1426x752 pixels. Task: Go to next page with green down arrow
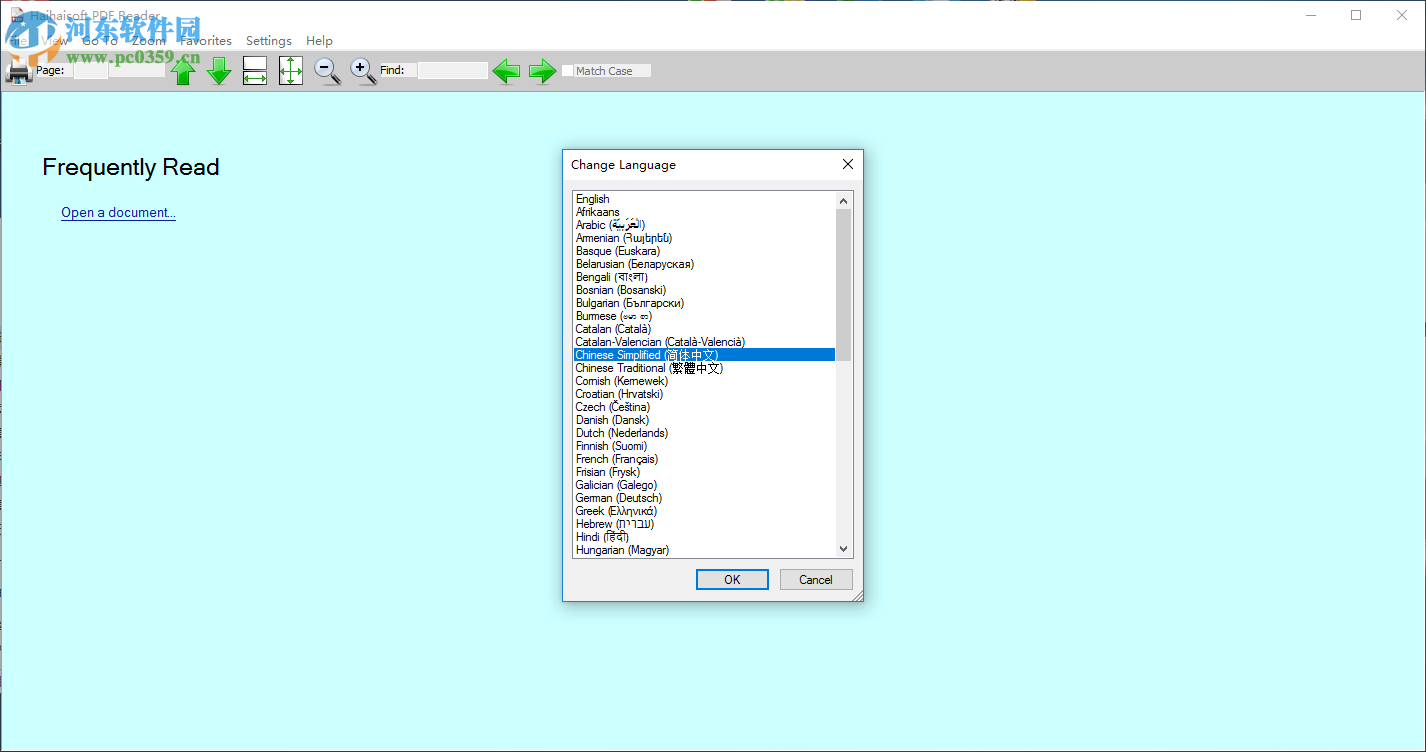[x=219, y=70]
